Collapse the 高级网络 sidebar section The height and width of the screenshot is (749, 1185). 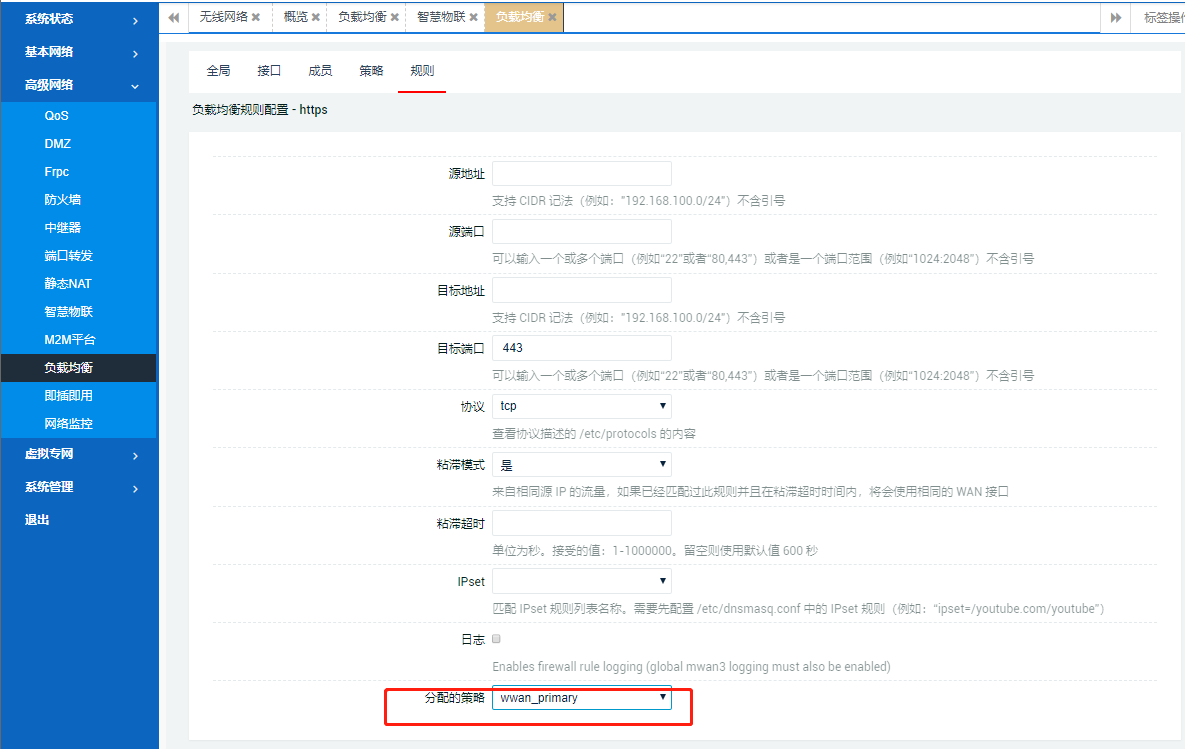tap(78, 86)
